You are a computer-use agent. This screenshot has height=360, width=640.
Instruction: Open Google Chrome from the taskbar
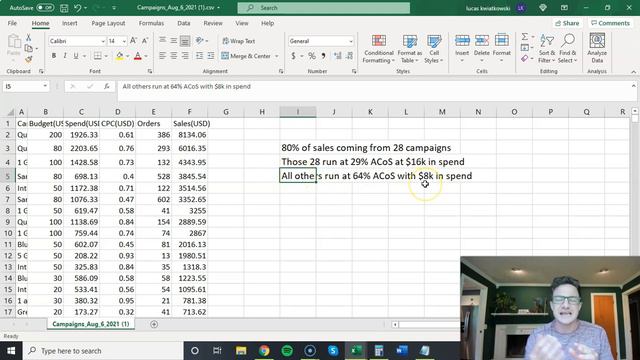coord(264,351)
